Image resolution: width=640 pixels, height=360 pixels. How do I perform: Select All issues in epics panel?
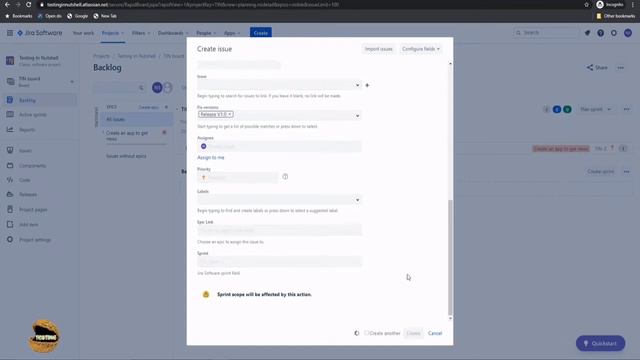[136, 119]
